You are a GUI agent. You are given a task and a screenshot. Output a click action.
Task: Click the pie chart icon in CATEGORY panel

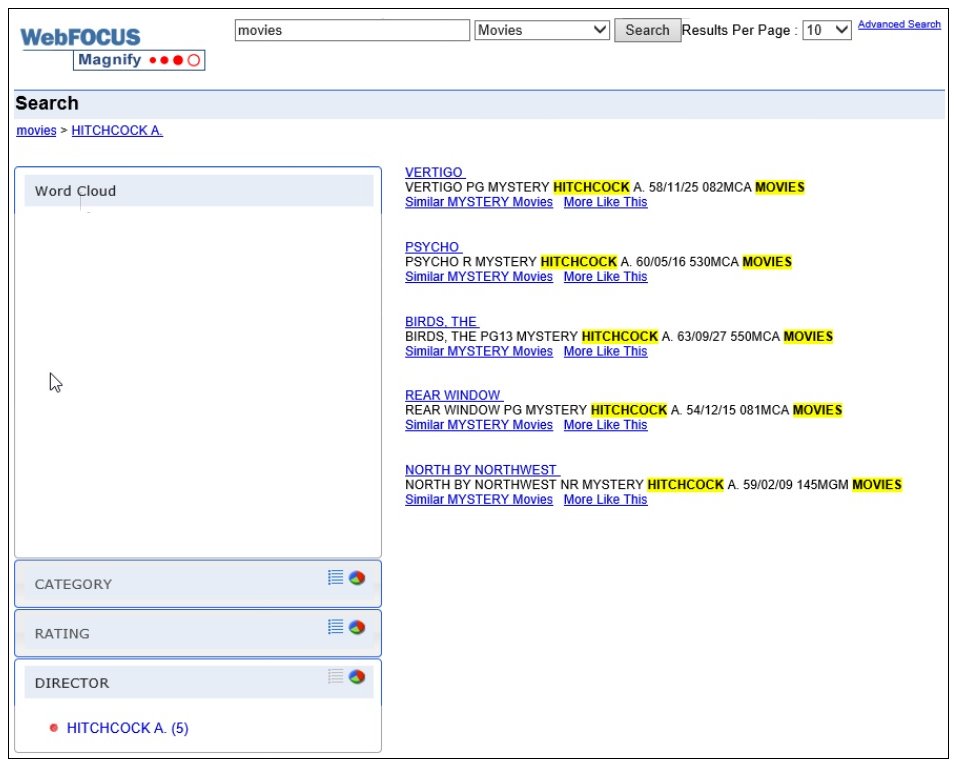pos(357,577)
